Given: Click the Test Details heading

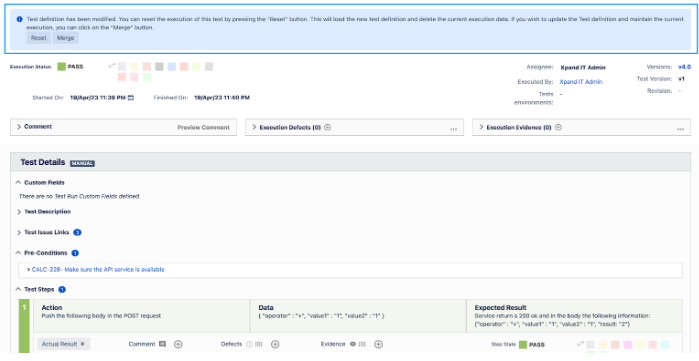Looking at the screenshot, I should (43, 162).
